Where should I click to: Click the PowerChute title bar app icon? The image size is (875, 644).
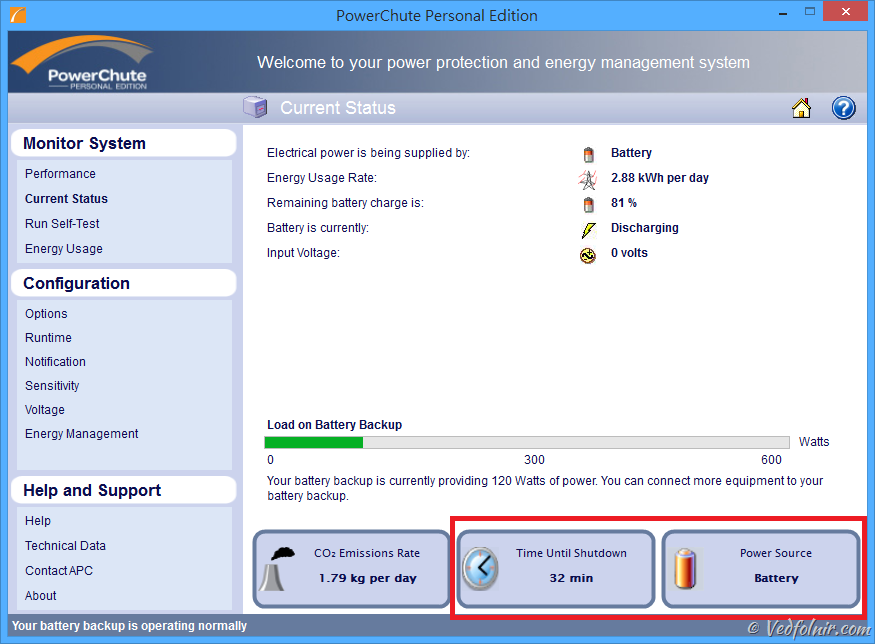pyautogui.click(x=18, y=15)
